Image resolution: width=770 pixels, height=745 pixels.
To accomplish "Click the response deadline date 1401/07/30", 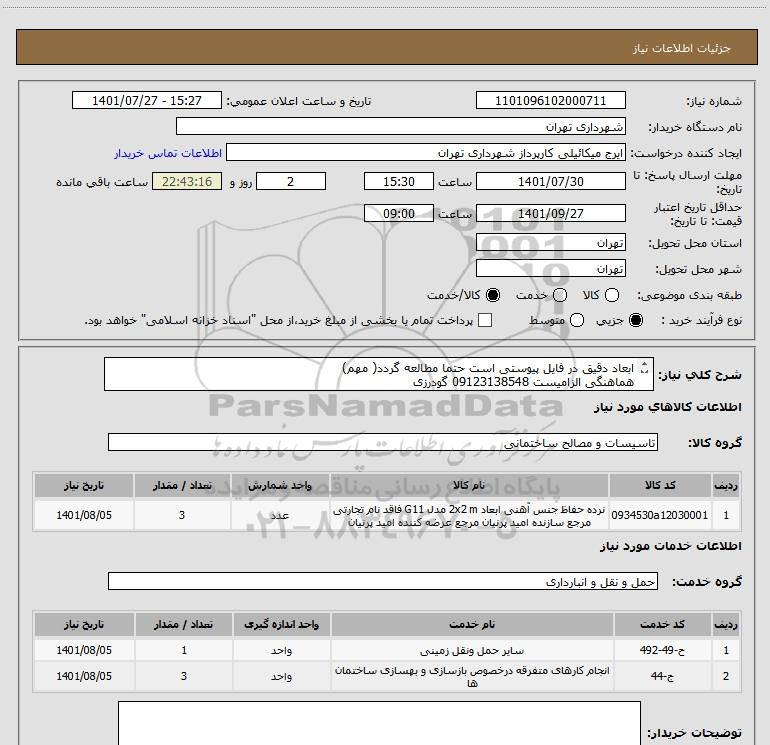I will [x=550, y=182].
